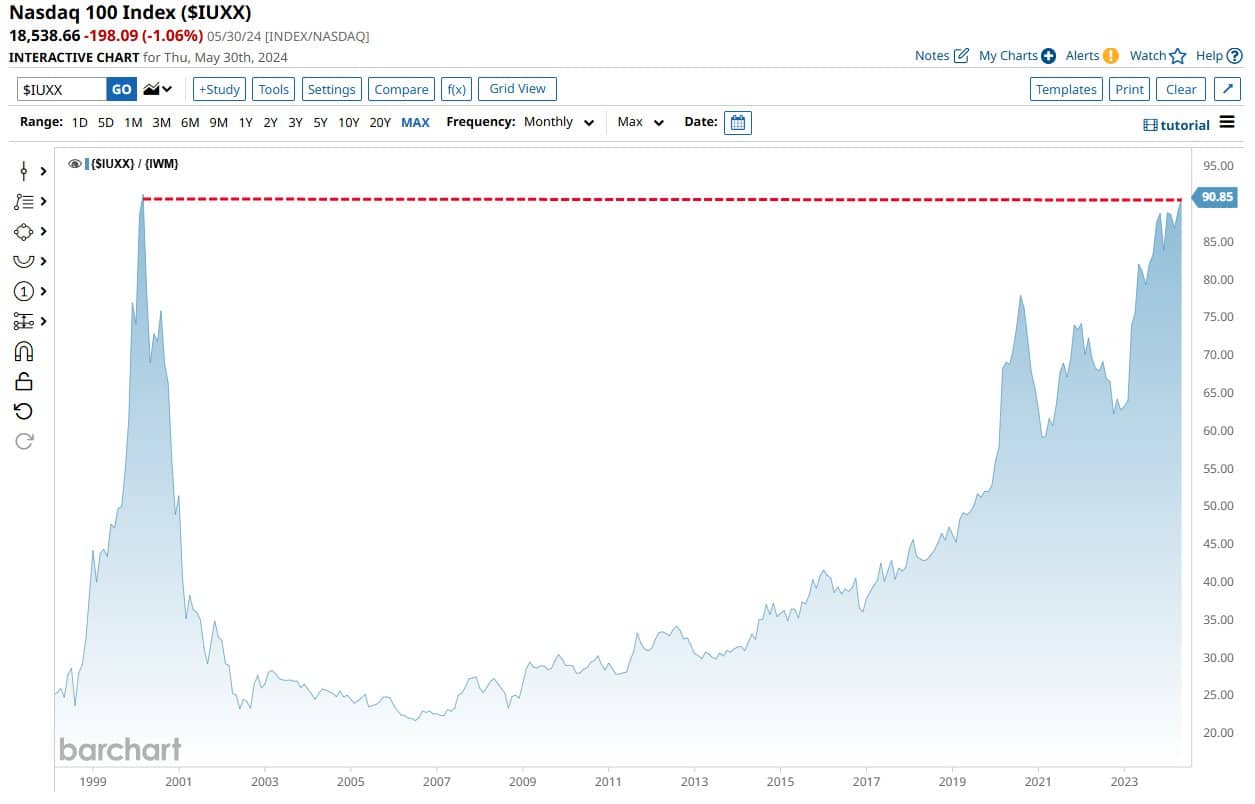The width and height of the screenshot is (1255, 804).
Task: Toggle visibility eye for {$IUXX} / {IWM}
Action: [74, 163]
